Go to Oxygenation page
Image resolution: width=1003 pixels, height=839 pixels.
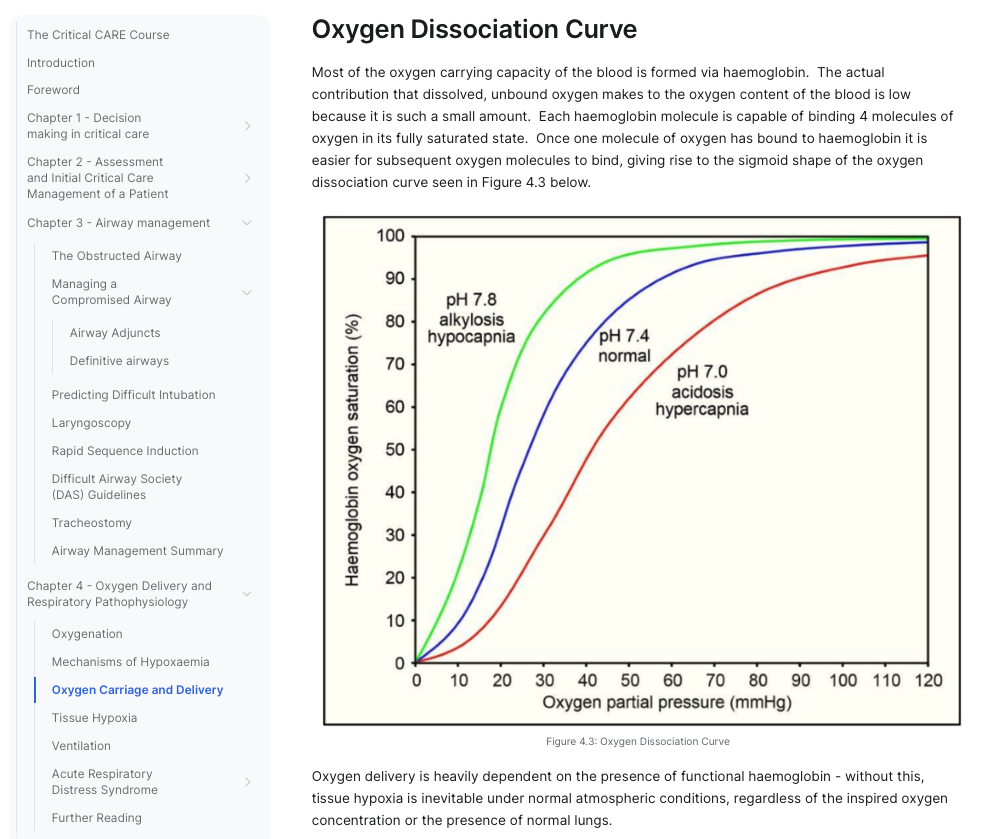pyautogui.click(x=87, y=634)
